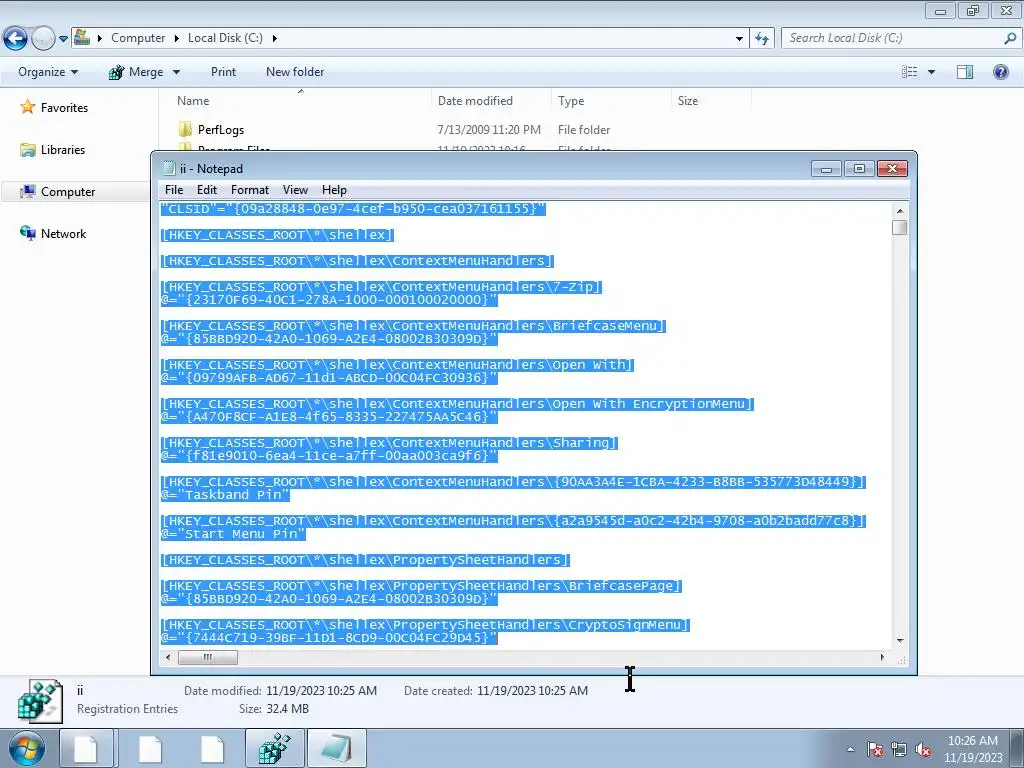Viewport: 1024px width, 768px height.
Task: Click the ContextMenuHandlers\7-Zip registry line
Action: coord(381,287)
